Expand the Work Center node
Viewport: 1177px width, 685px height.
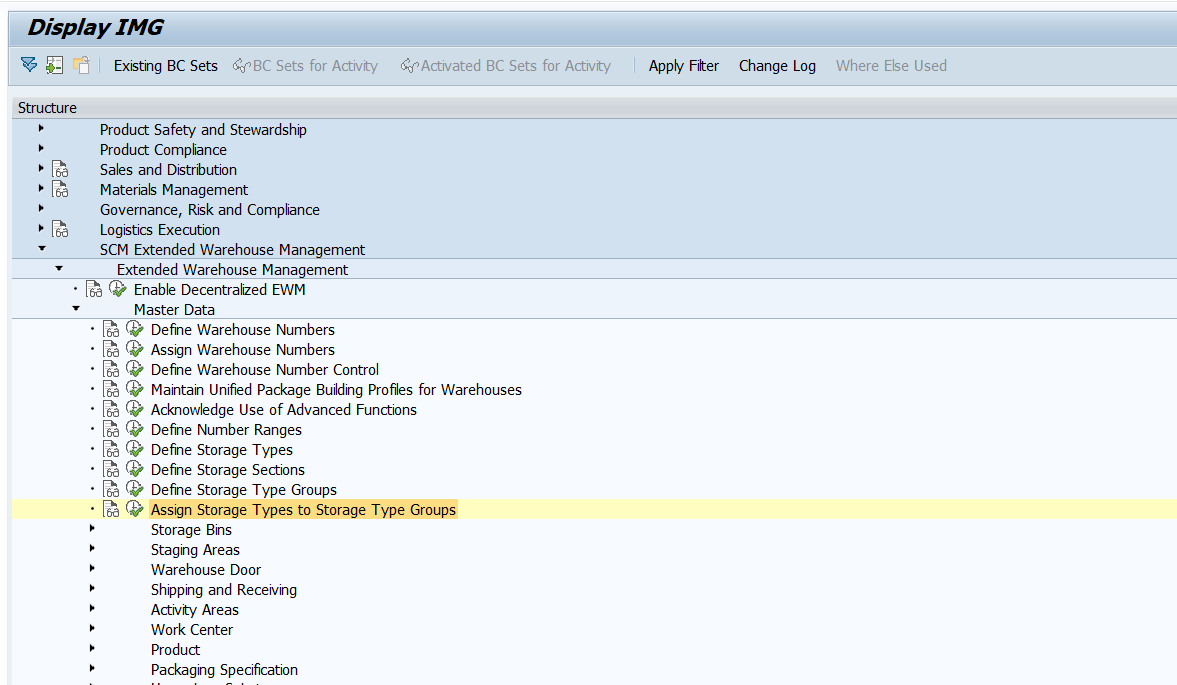click(x=92, y=629)
